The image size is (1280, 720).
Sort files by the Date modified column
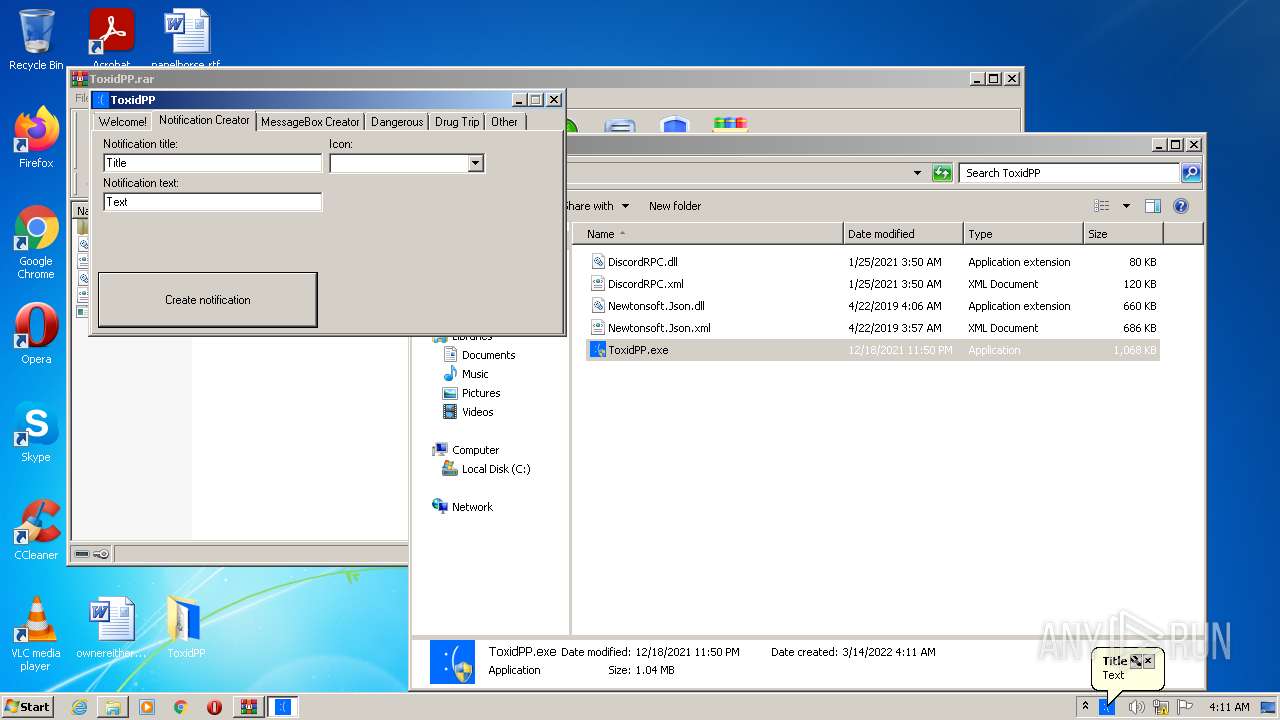click(903, 234)
